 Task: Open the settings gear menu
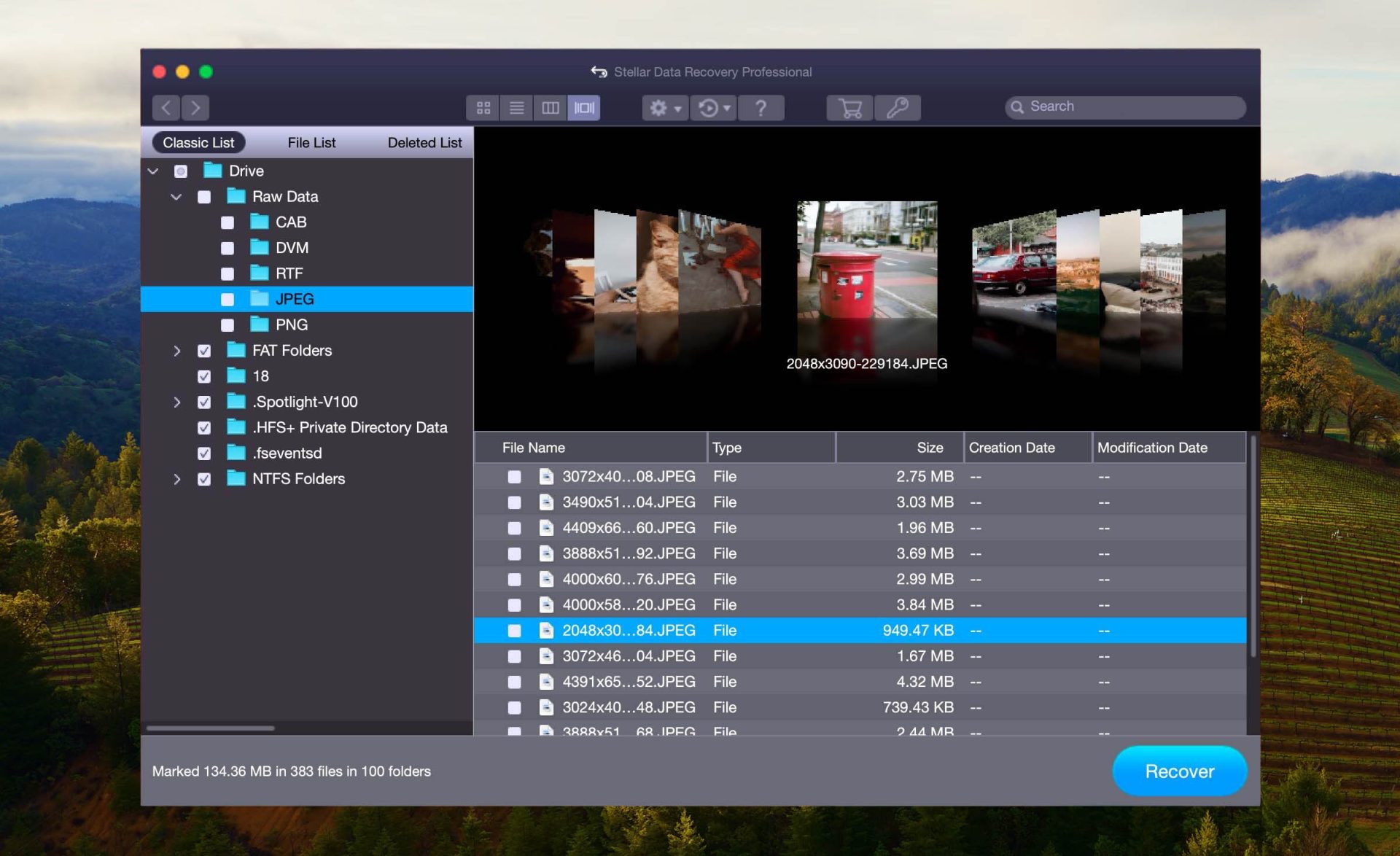point(660,107)
